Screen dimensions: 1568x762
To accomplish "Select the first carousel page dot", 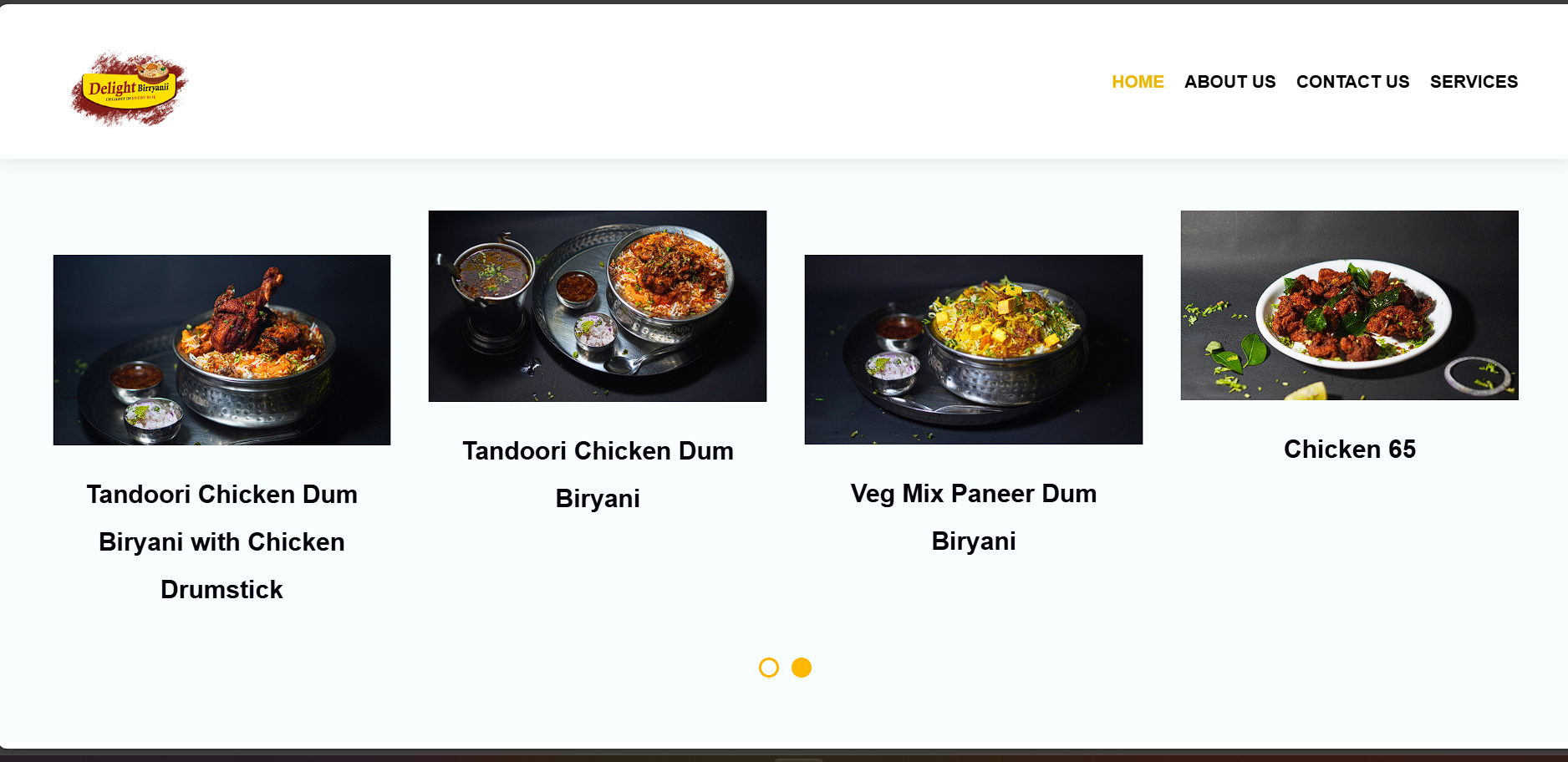I will click(x=769, y=668).
